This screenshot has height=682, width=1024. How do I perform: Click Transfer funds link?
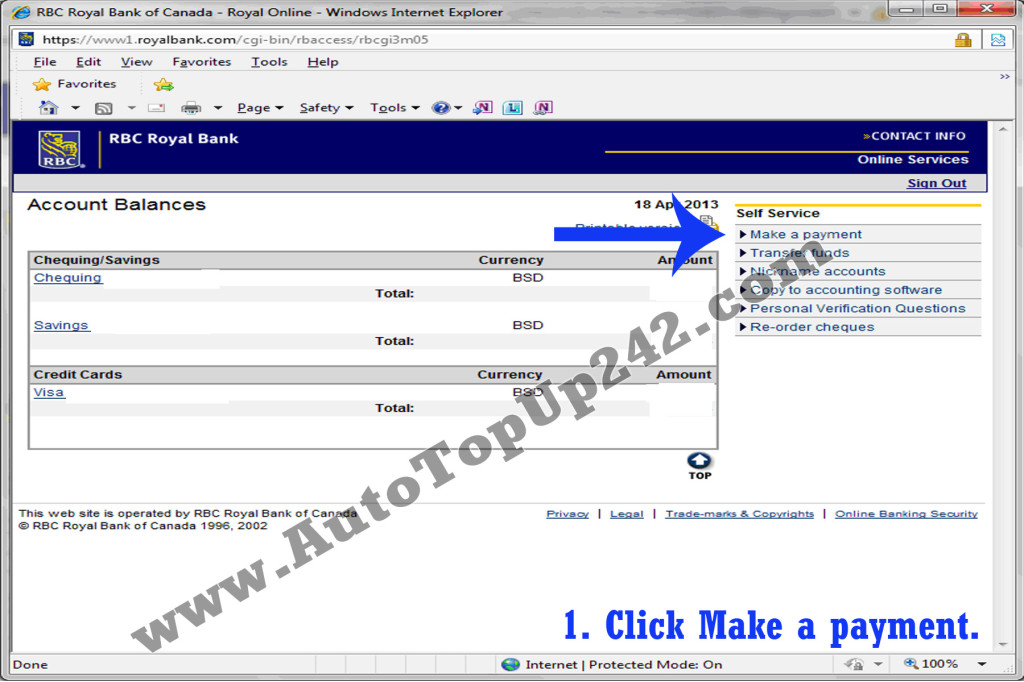click(x=799, y=253)
